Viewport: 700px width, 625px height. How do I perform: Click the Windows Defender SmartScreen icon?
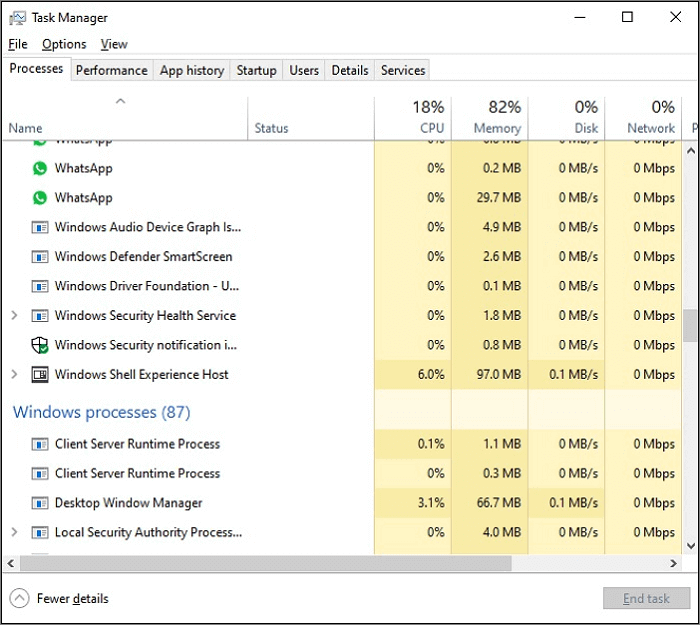pos(40,257)
